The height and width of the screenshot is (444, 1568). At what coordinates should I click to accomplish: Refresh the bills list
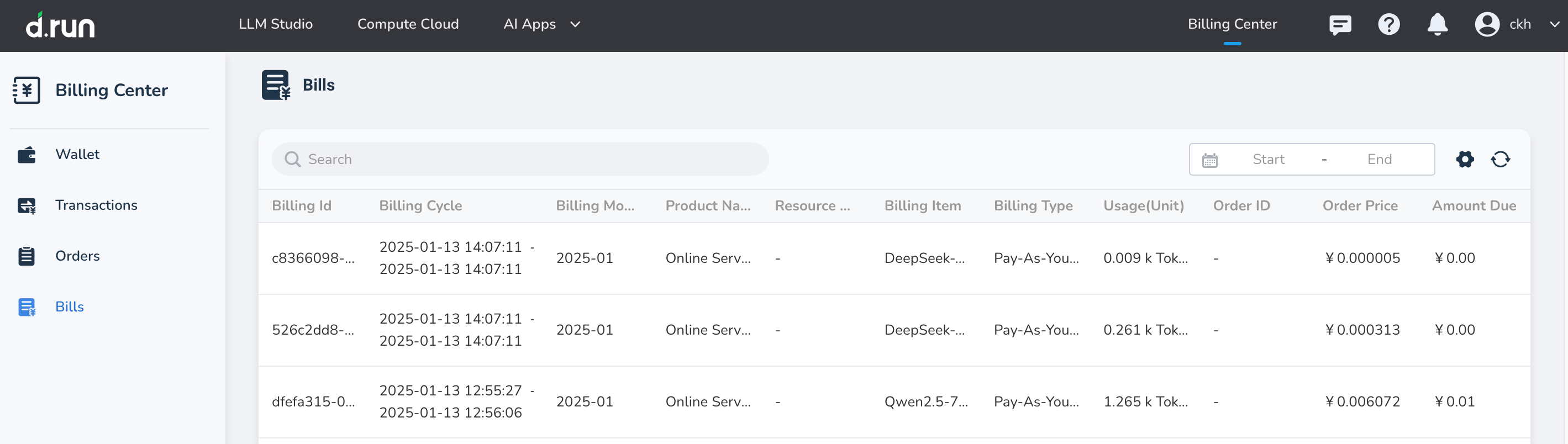pos(1500,160)
